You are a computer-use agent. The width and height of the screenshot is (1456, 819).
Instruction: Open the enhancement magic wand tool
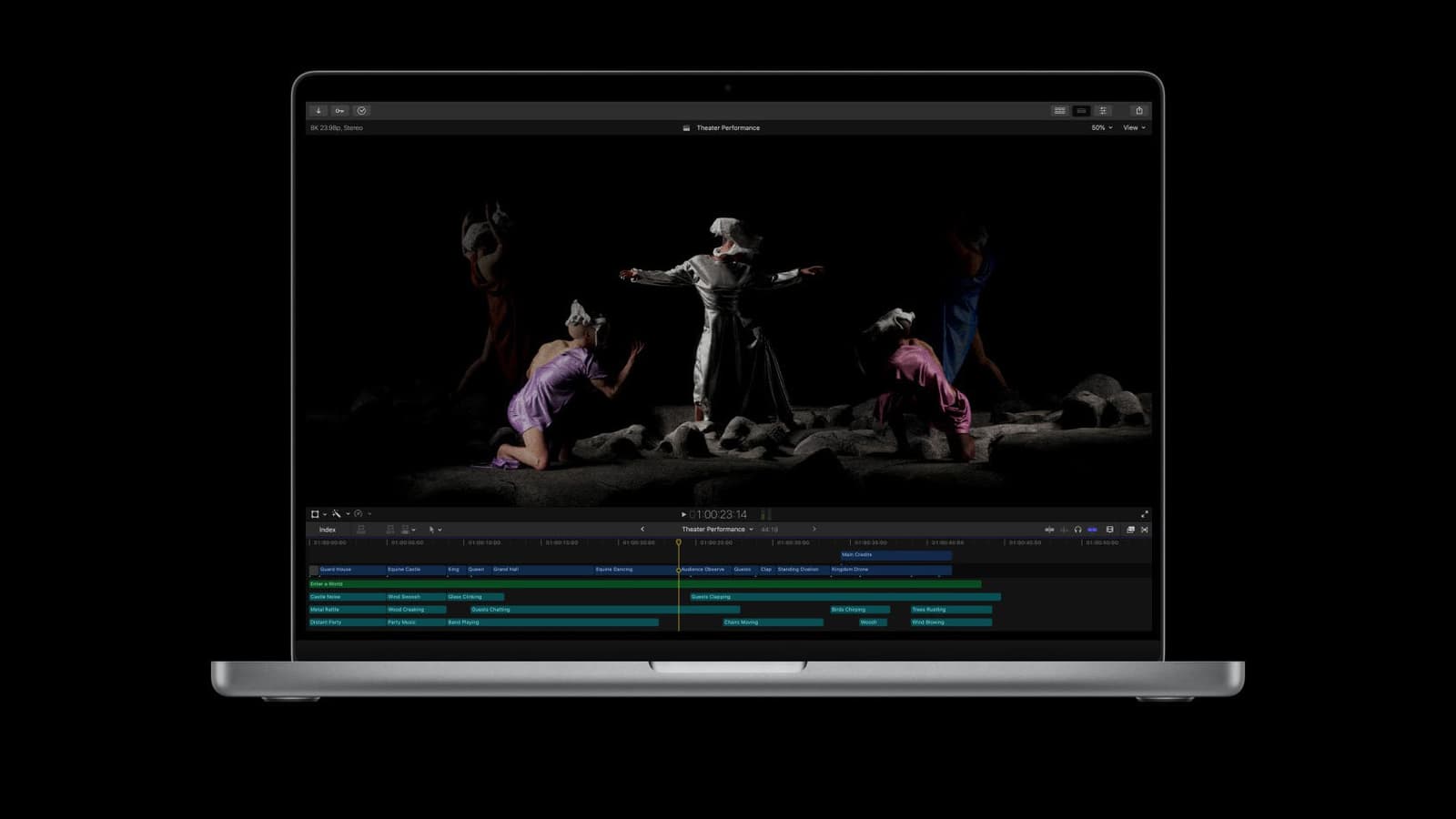tap(337, 514)
